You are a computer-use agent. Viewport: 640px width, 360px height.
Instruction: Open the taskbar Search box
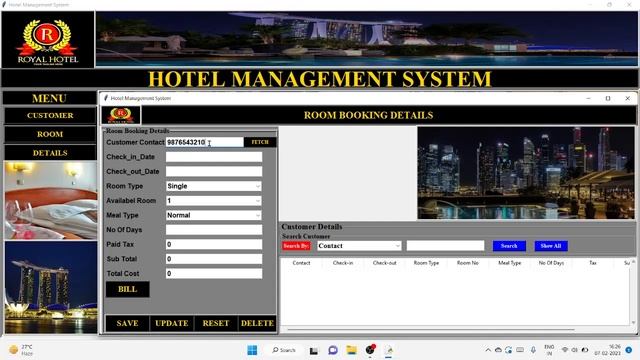point(284,350)
